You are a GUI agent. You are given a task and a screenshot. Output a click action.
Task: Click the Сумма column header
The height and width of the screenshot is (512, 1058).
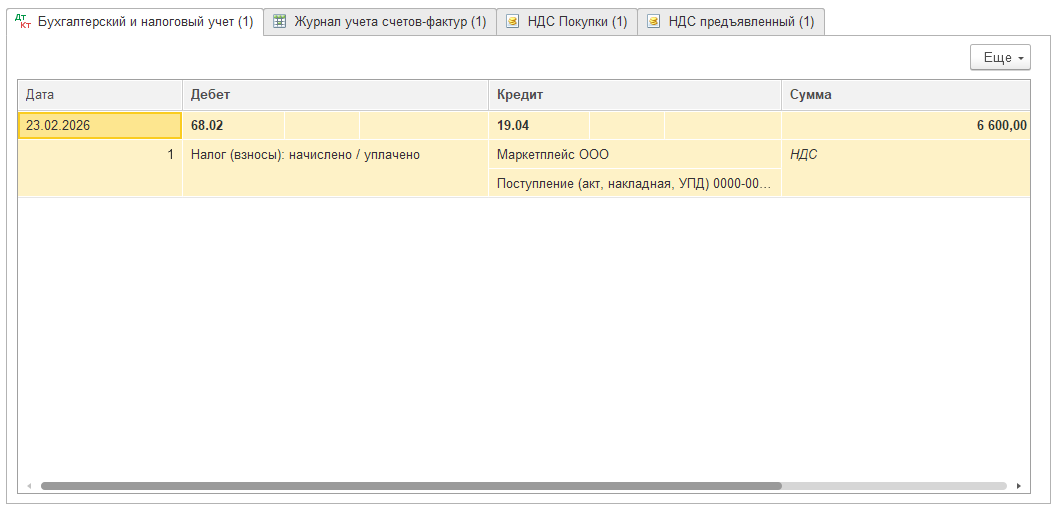(x=906, y=95)
